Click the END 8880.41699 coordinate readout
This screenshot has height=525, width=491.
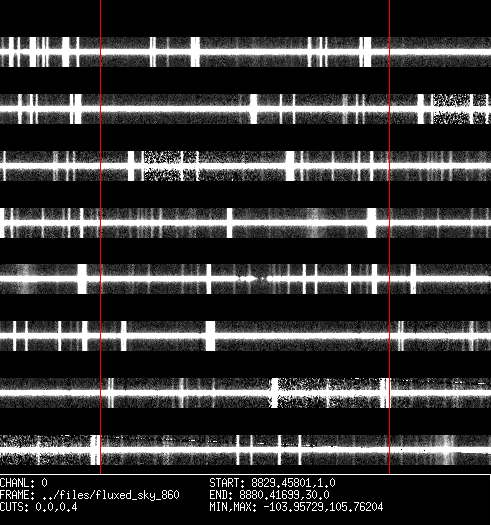(x=269, y=495)
